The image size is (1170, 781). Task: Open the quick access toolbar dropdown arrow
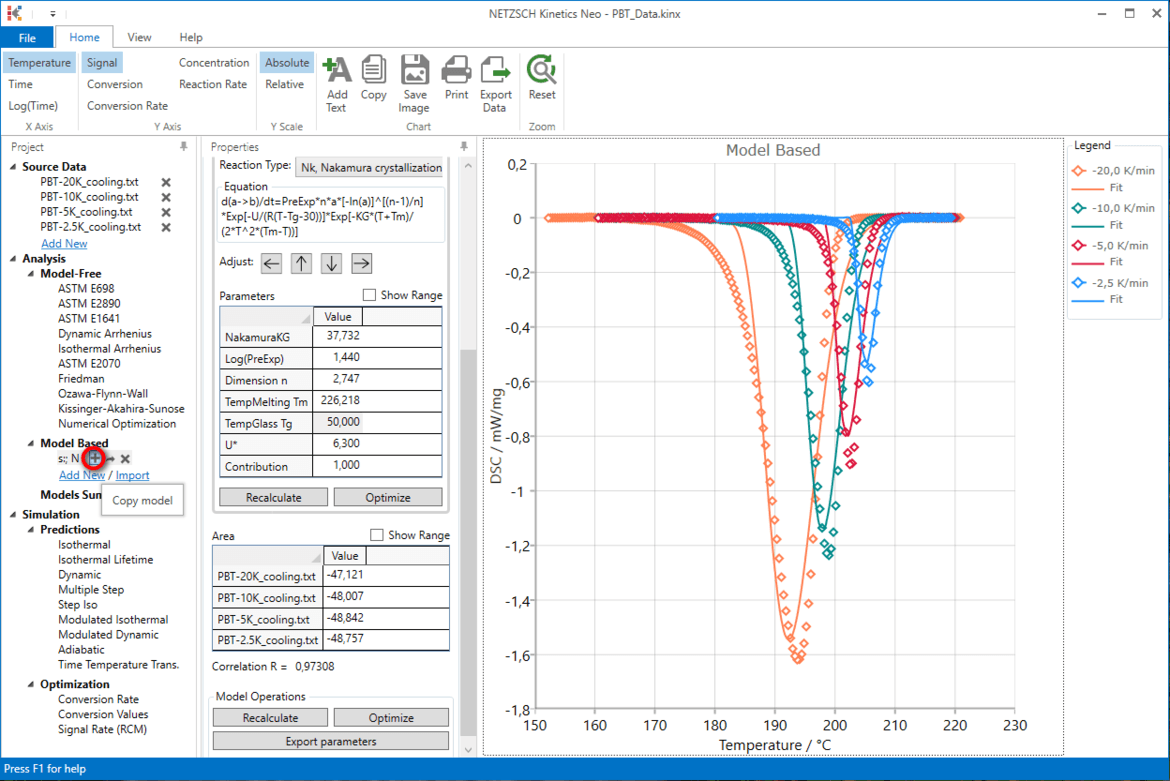point(52,13)
